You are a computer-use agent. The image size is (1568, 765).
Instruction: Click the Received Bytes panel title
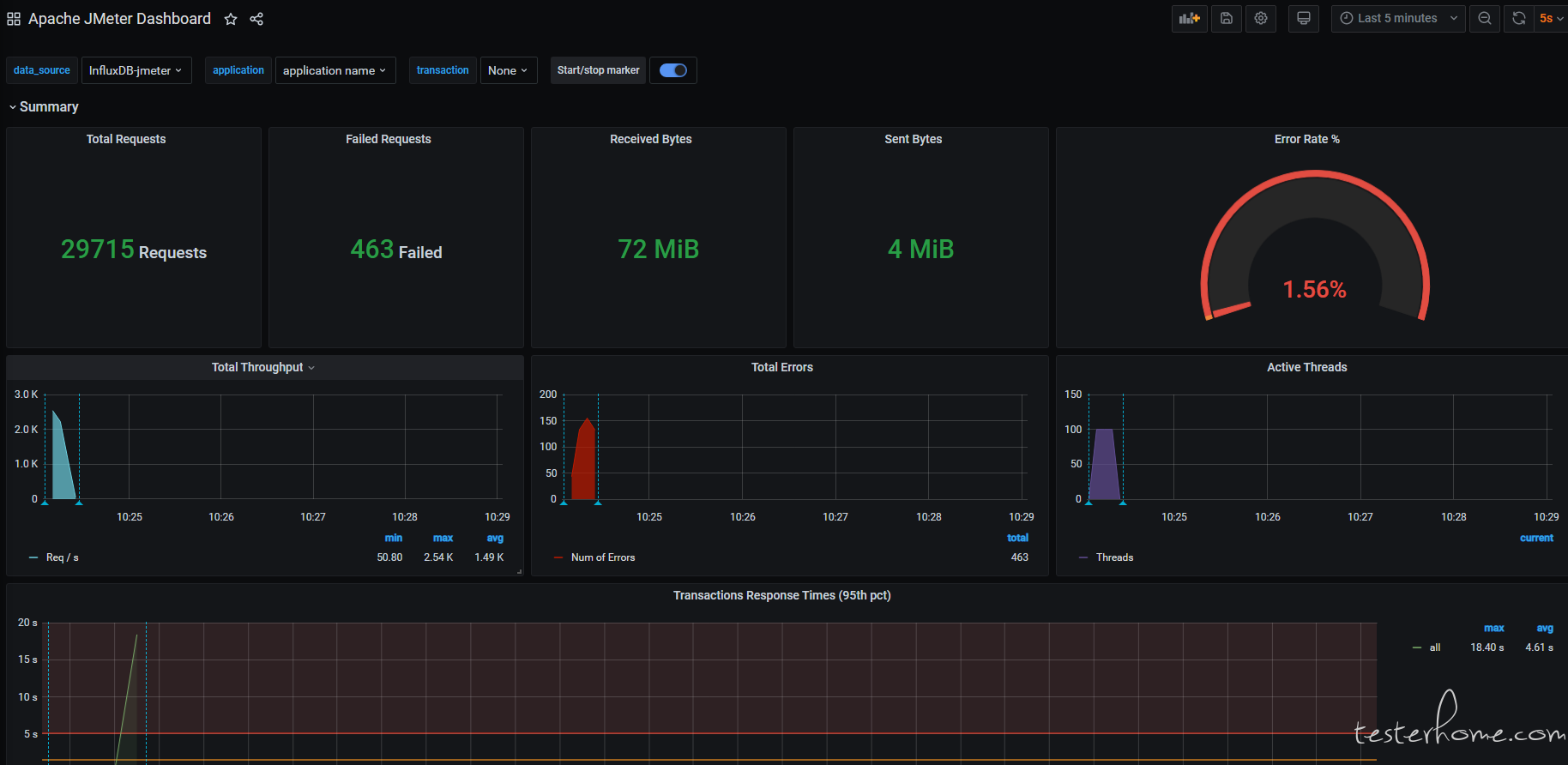click(x=651, y=139)
